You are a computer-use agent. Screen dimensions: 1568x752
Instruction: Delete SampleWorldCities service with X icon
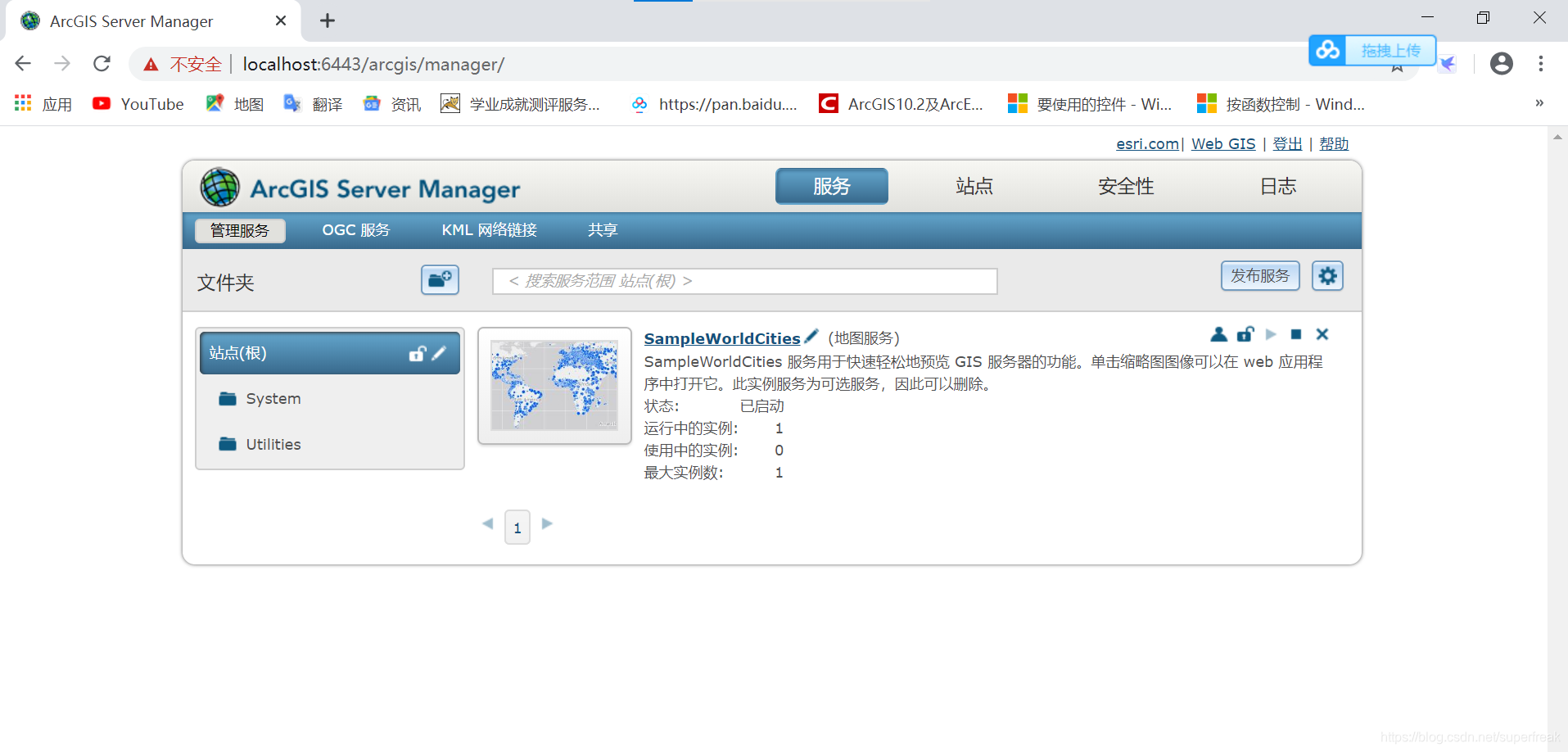click(1322, 334)
